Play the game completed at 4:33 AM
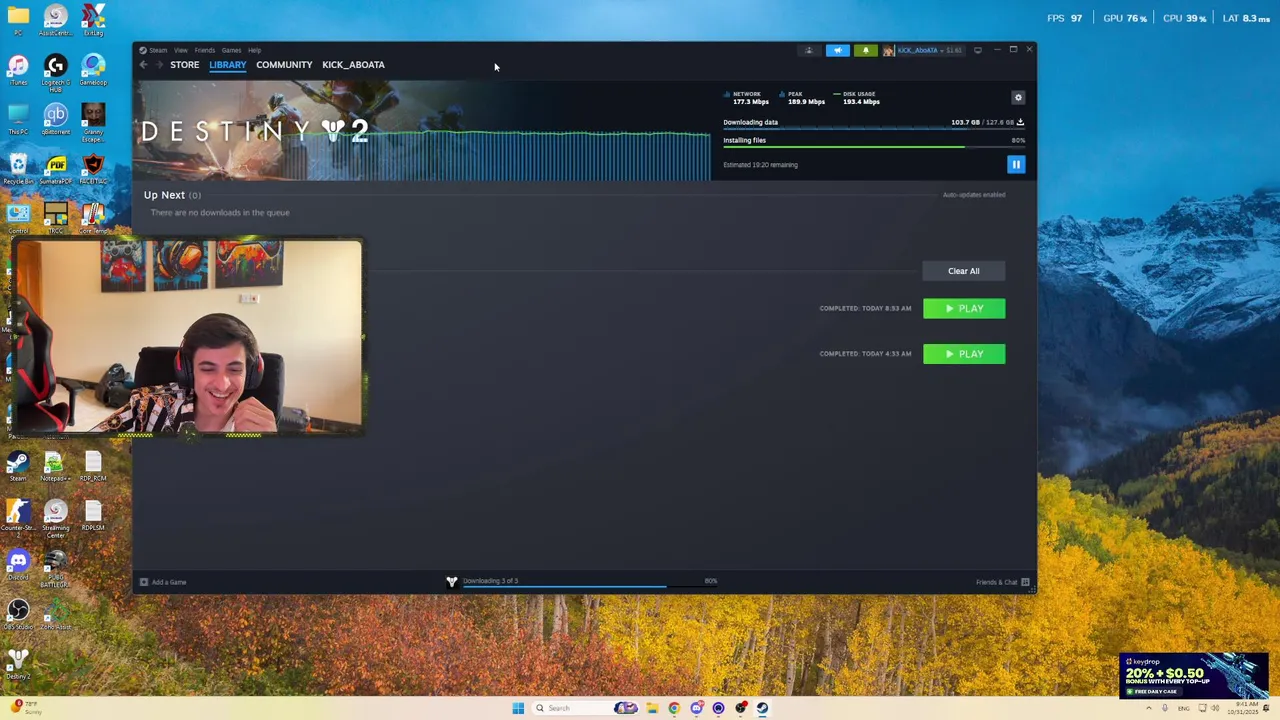The width and height of the screenshot is (1280, 720). [964, 354]
